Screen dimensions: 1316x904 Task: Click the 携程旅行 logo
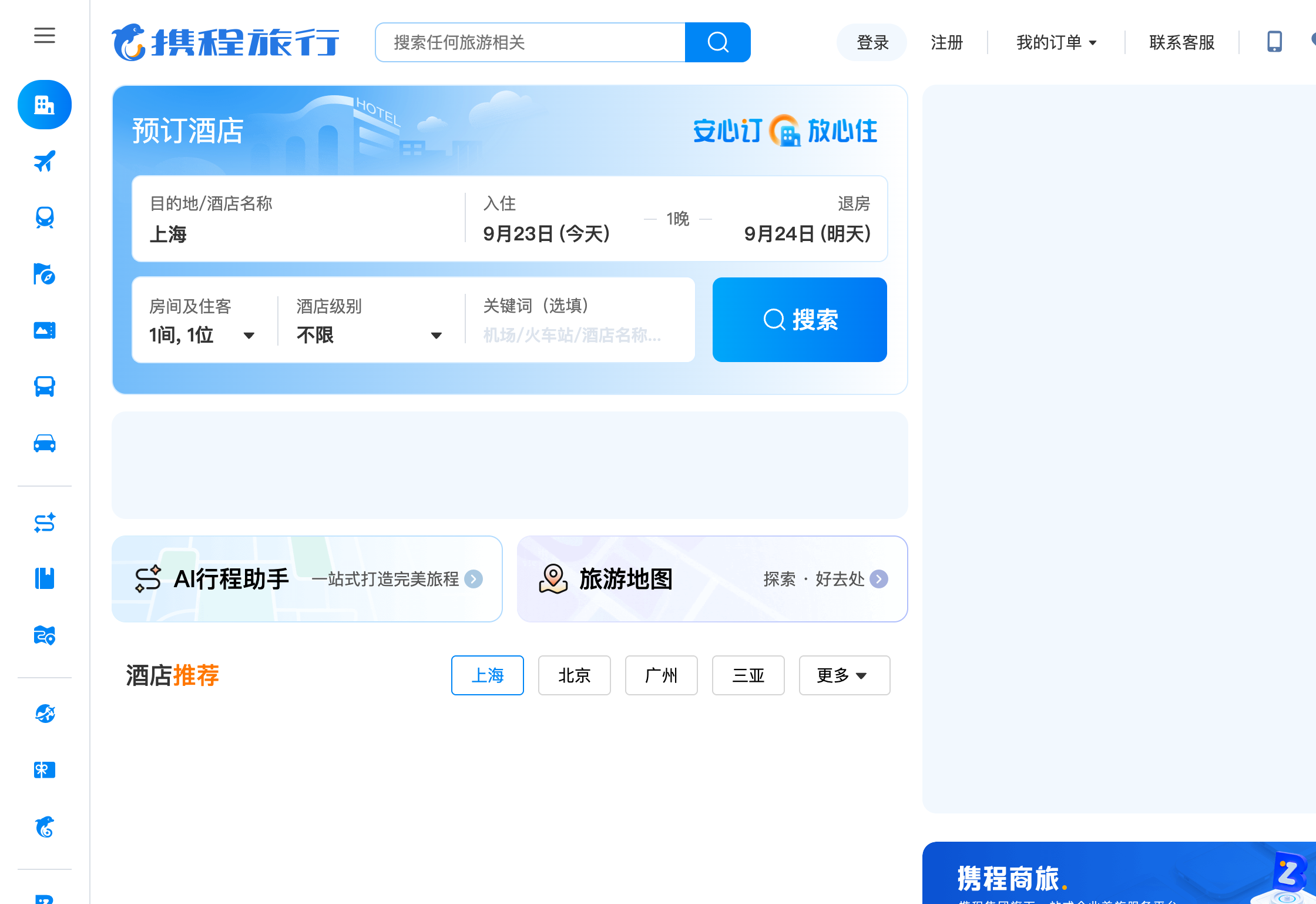pyautogui.click(x=226, y=42)
